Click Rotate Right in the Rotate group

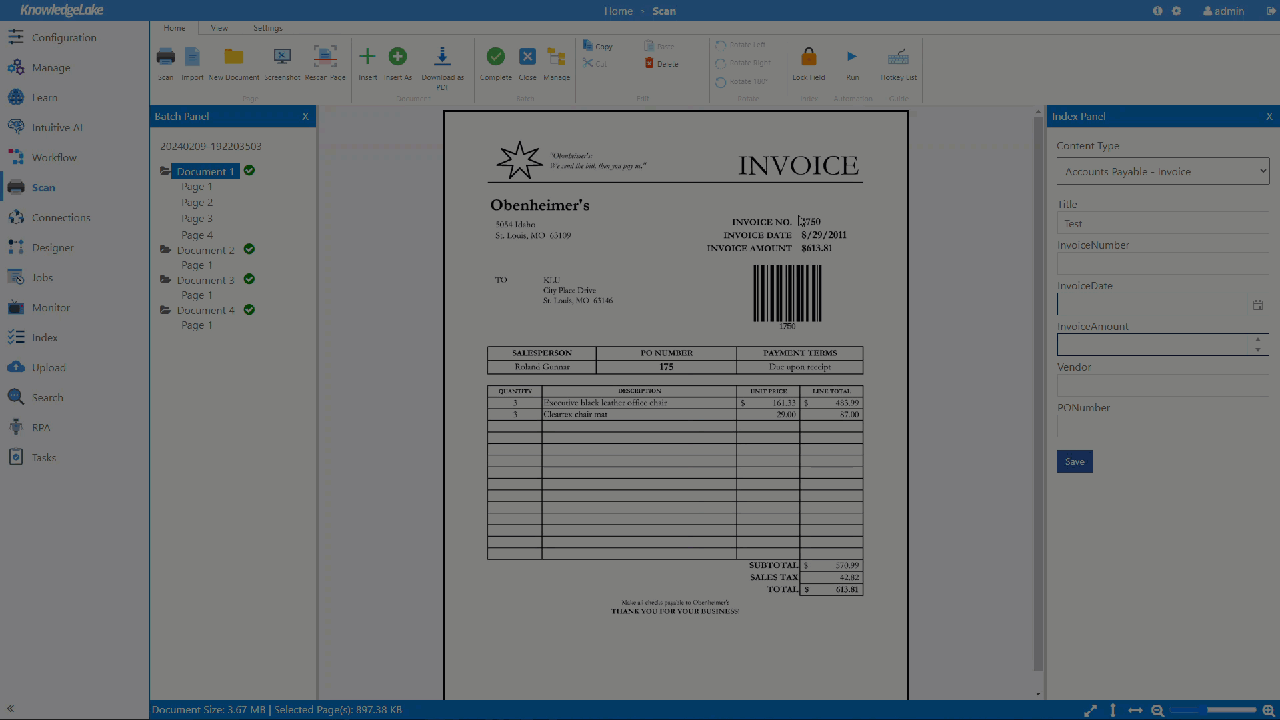pos(742,63)
